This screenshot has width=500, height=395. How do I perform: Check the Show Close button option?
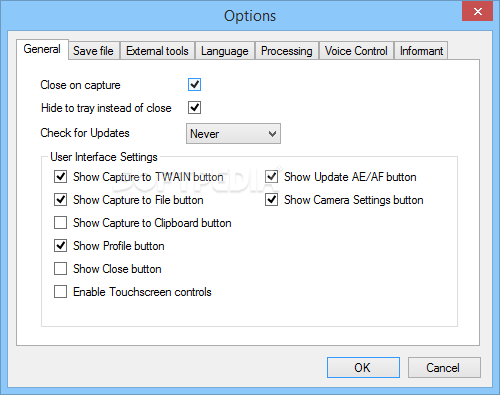[60, 269]
